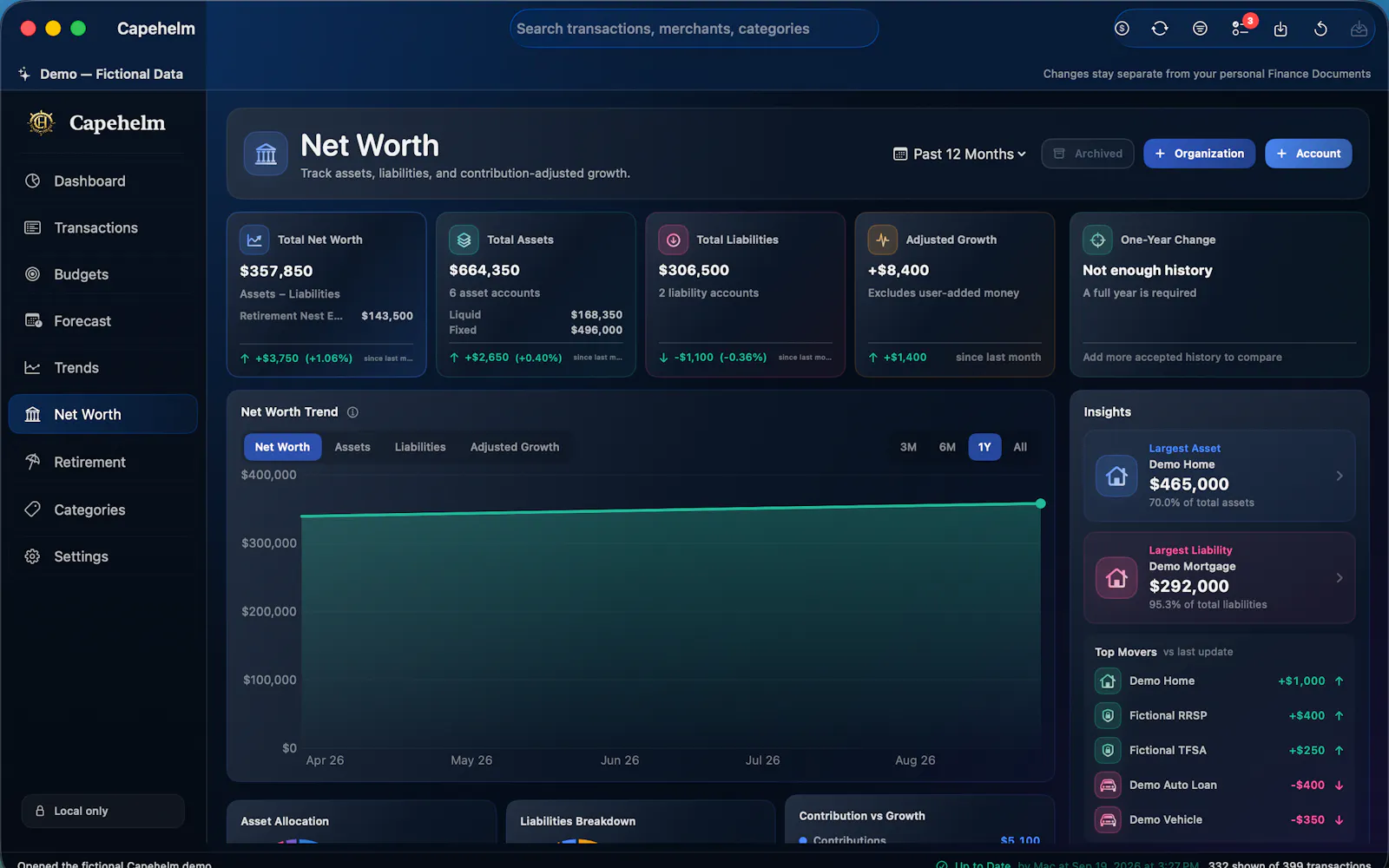Screen dimensions: 1389x868
Task: Click the add Account button
Action: tap(1308, 154)
